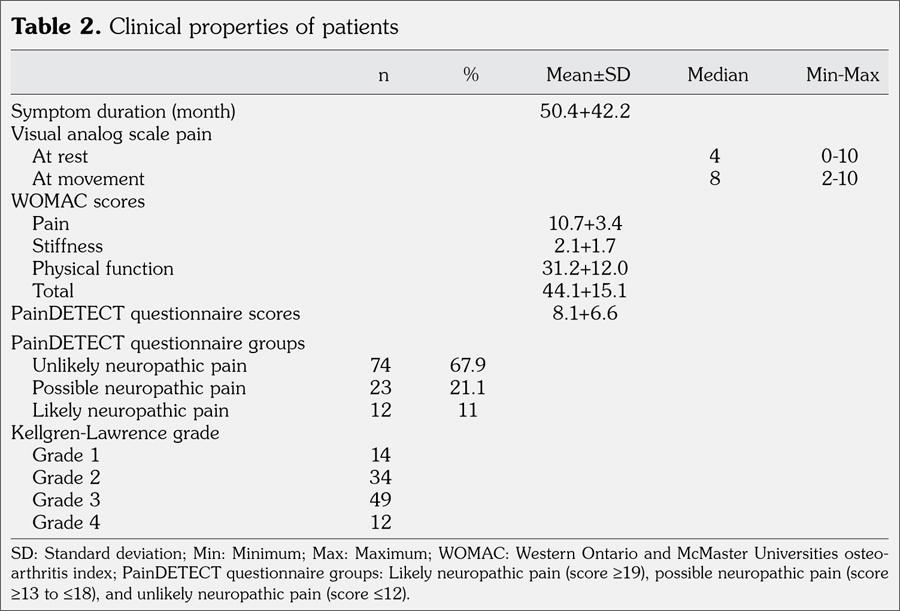Click the '%' column header
This screenshot has width=900, height=611.
471,76
